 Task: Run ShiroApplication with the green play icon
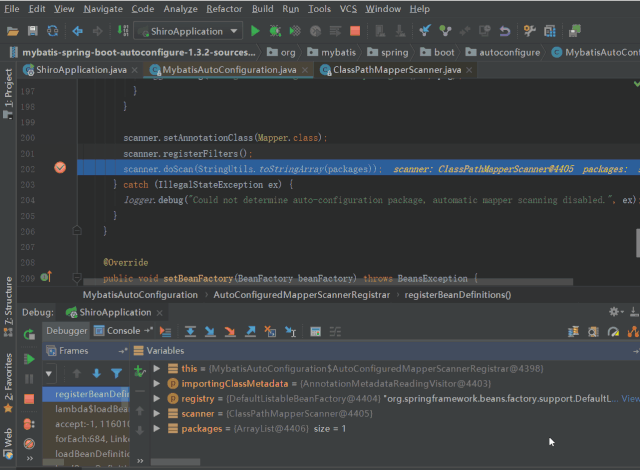255,31
